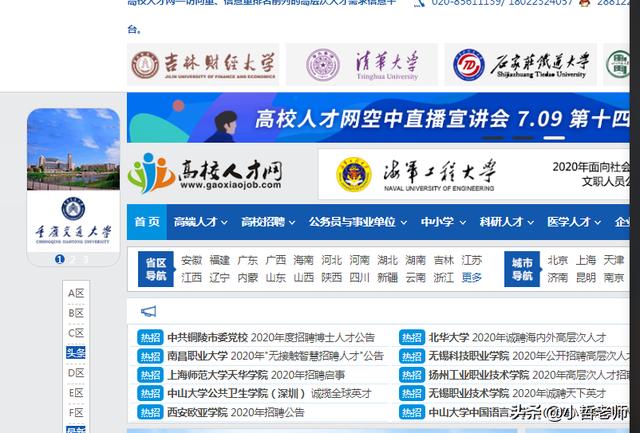Jump to F区 in side index
Viewport: 640px width, 433px height.
coord(76,413)
